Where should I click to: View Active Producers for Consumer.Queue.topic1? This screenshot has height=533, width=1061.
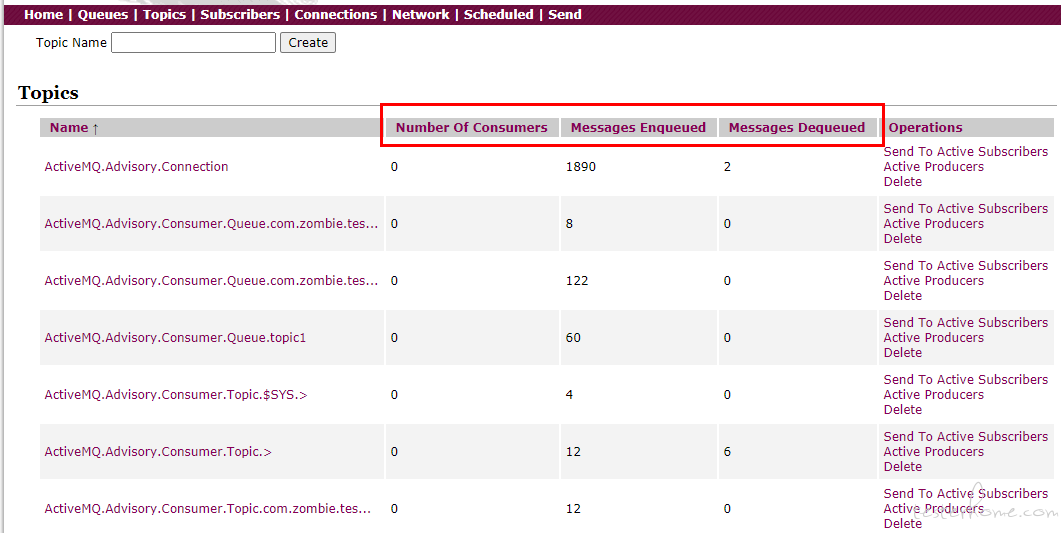(934, 337)
